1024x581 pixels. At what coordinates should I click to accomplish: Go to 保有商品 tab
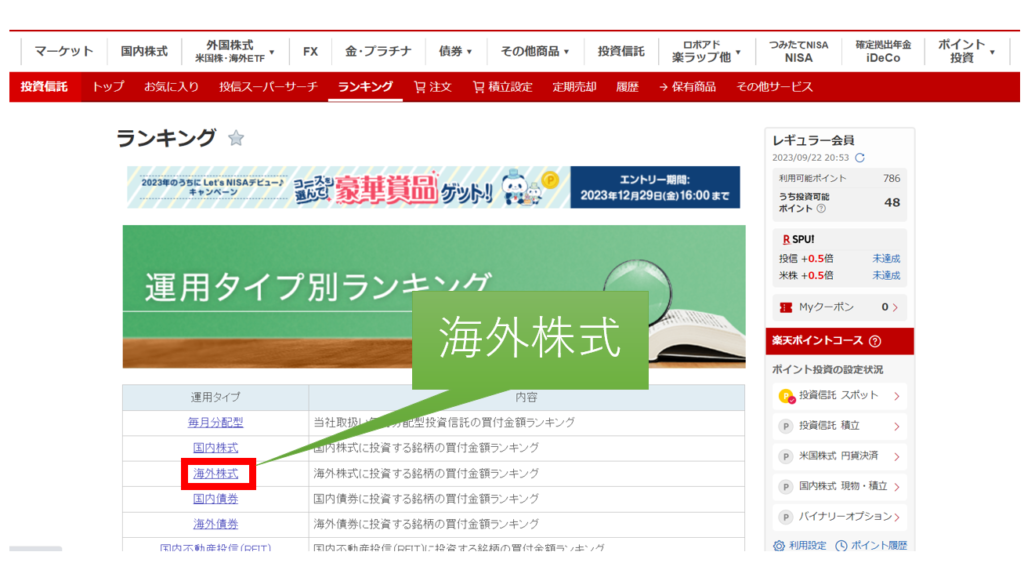tap(687, 87)
